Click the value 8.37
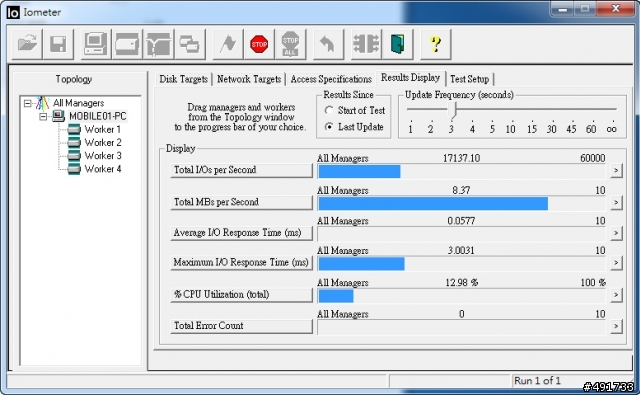Screen dimensions: 640x395 tap(461, 191)
